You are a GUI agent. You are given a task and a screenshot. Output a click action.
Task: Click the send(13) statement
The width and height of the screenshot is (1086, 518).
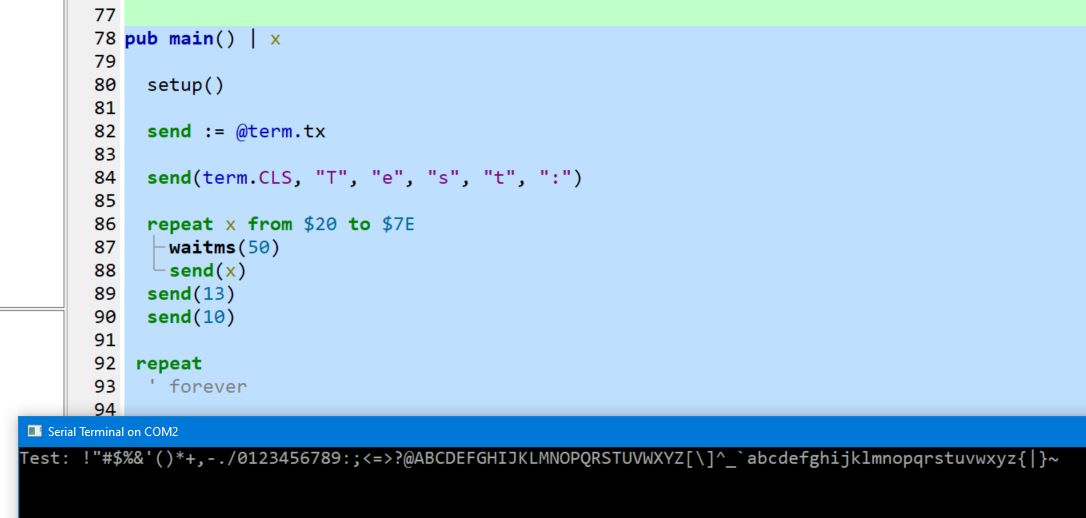(190, 293)
